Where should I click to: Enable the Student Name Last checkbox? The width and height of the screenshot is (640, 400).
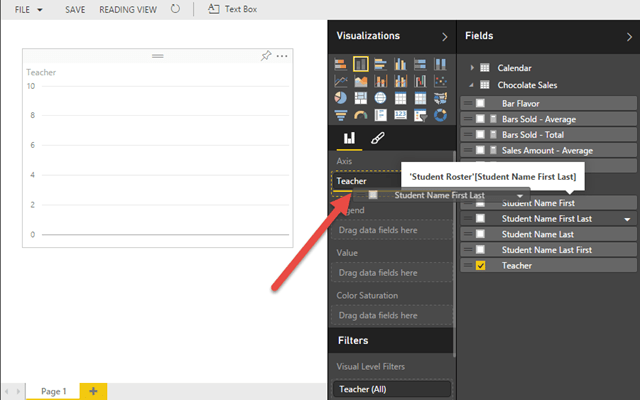coord(481,234)
